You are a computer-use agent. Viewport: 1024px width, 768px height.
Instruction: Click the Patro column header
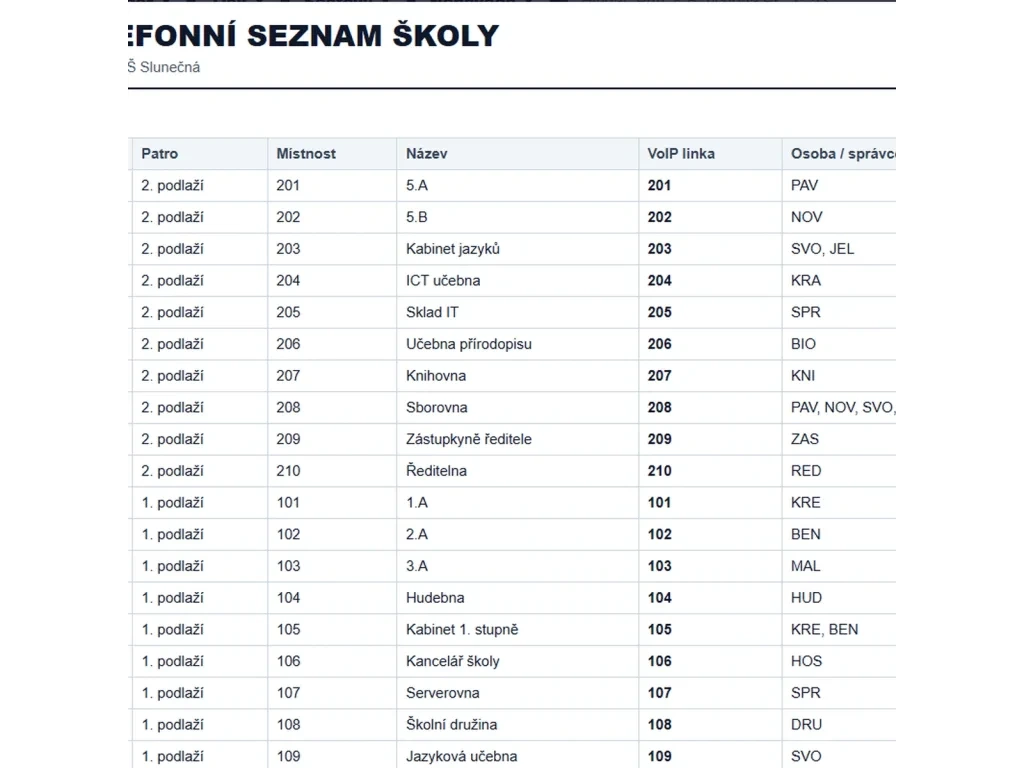159,153
